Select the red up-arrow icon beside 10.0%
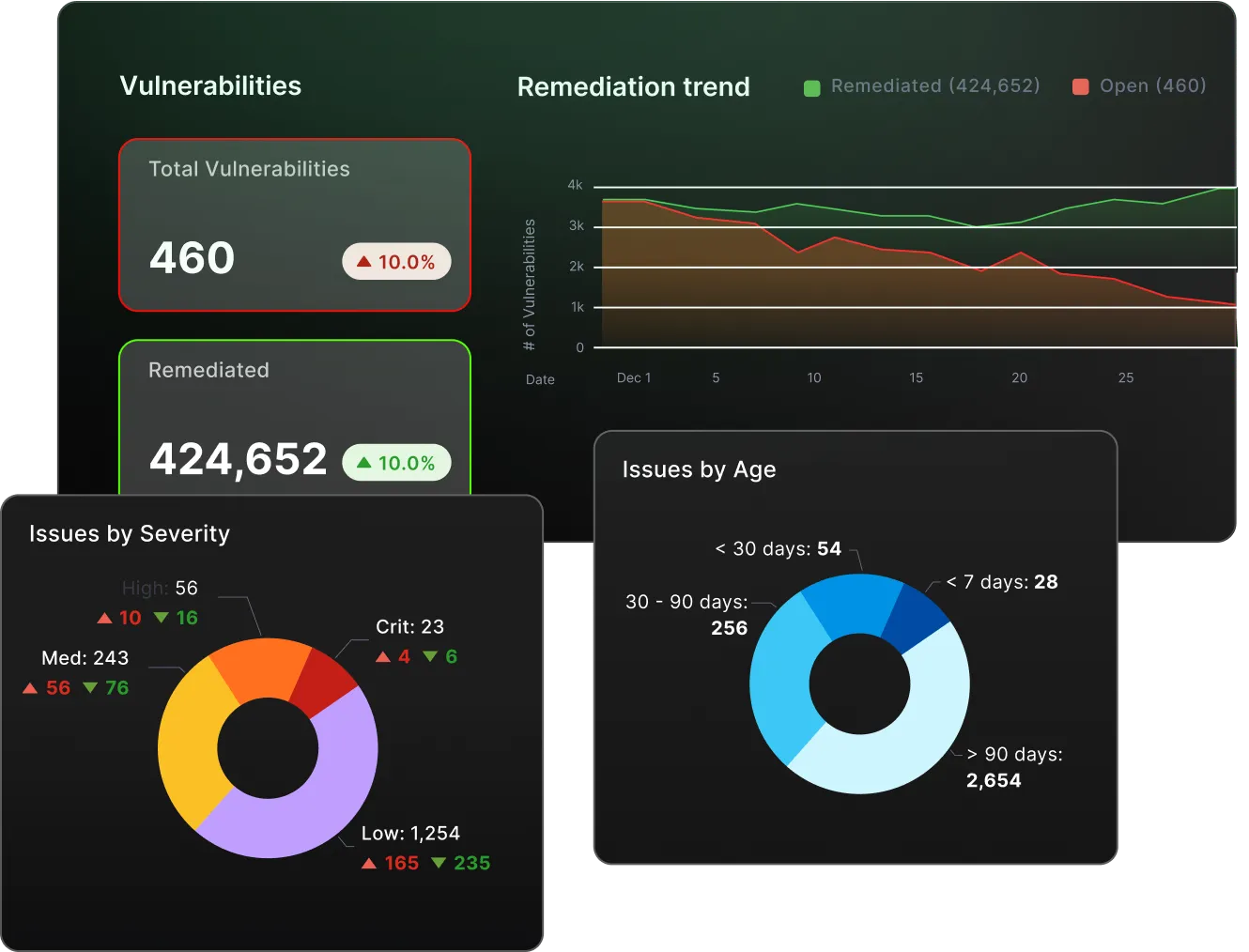 [x=365, y=261]
